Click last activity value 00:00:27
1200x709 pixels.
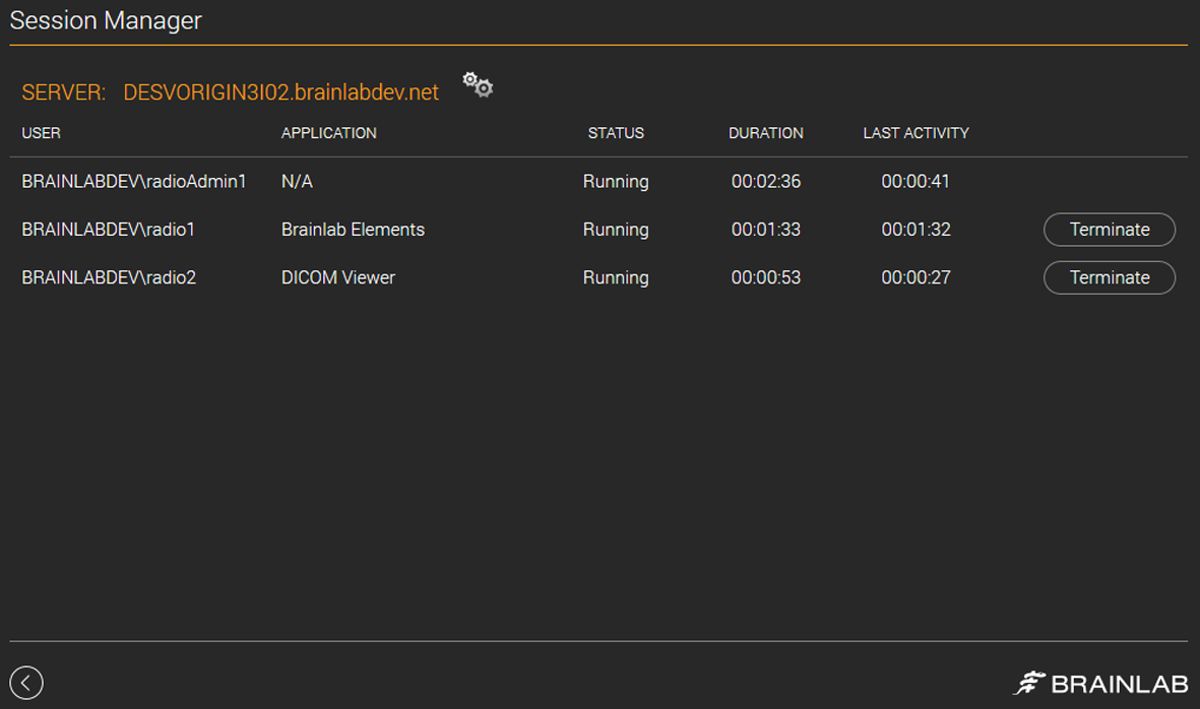(916, 278)
